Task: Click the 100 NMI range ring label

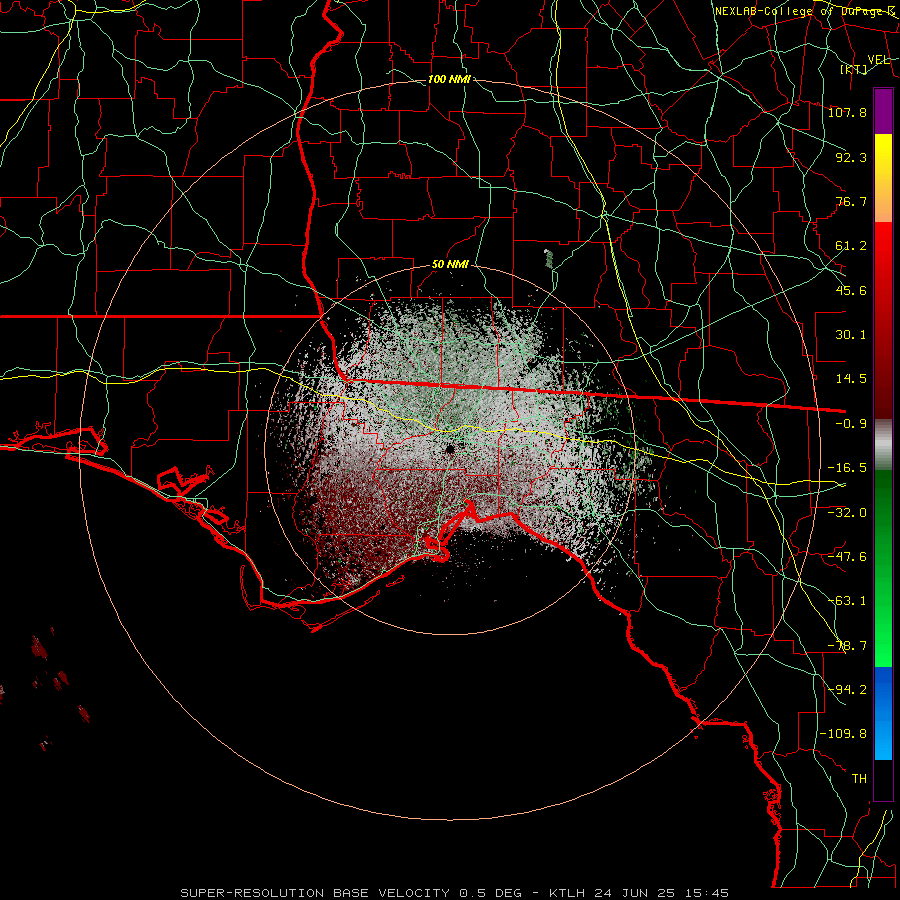Action: click(x=449, y=79)
